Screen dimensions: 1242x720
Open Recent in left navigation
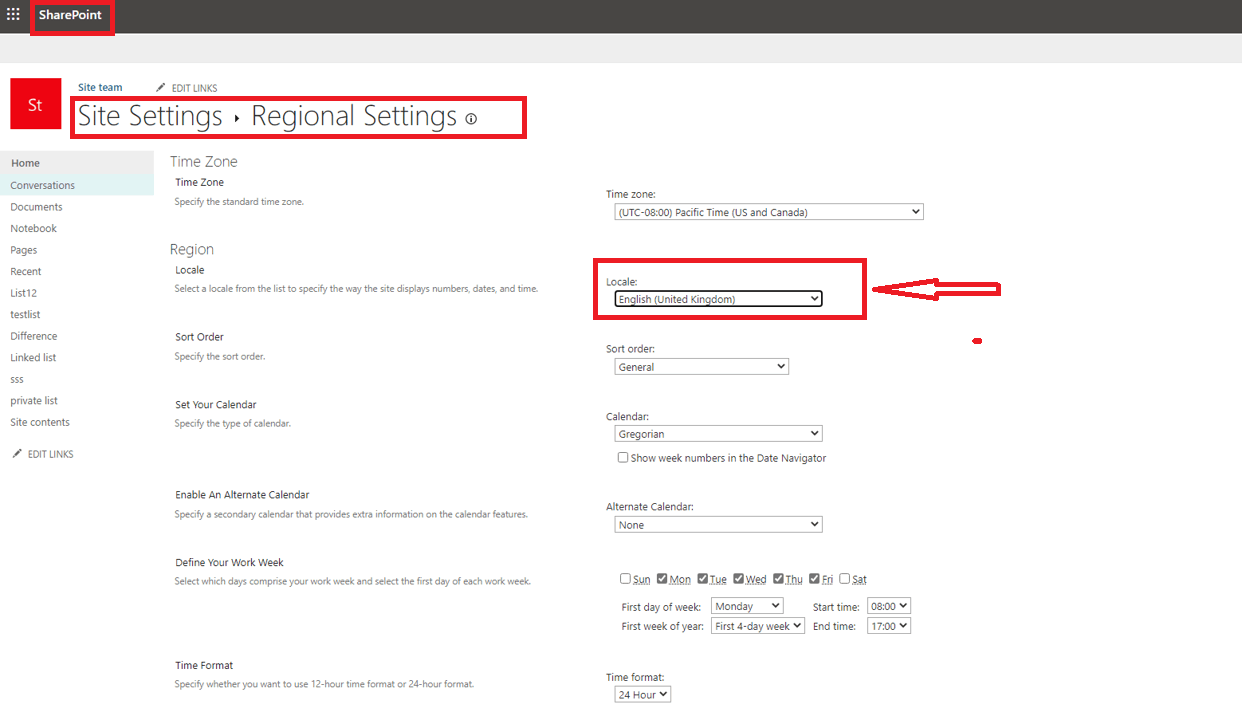coord(26,271)
